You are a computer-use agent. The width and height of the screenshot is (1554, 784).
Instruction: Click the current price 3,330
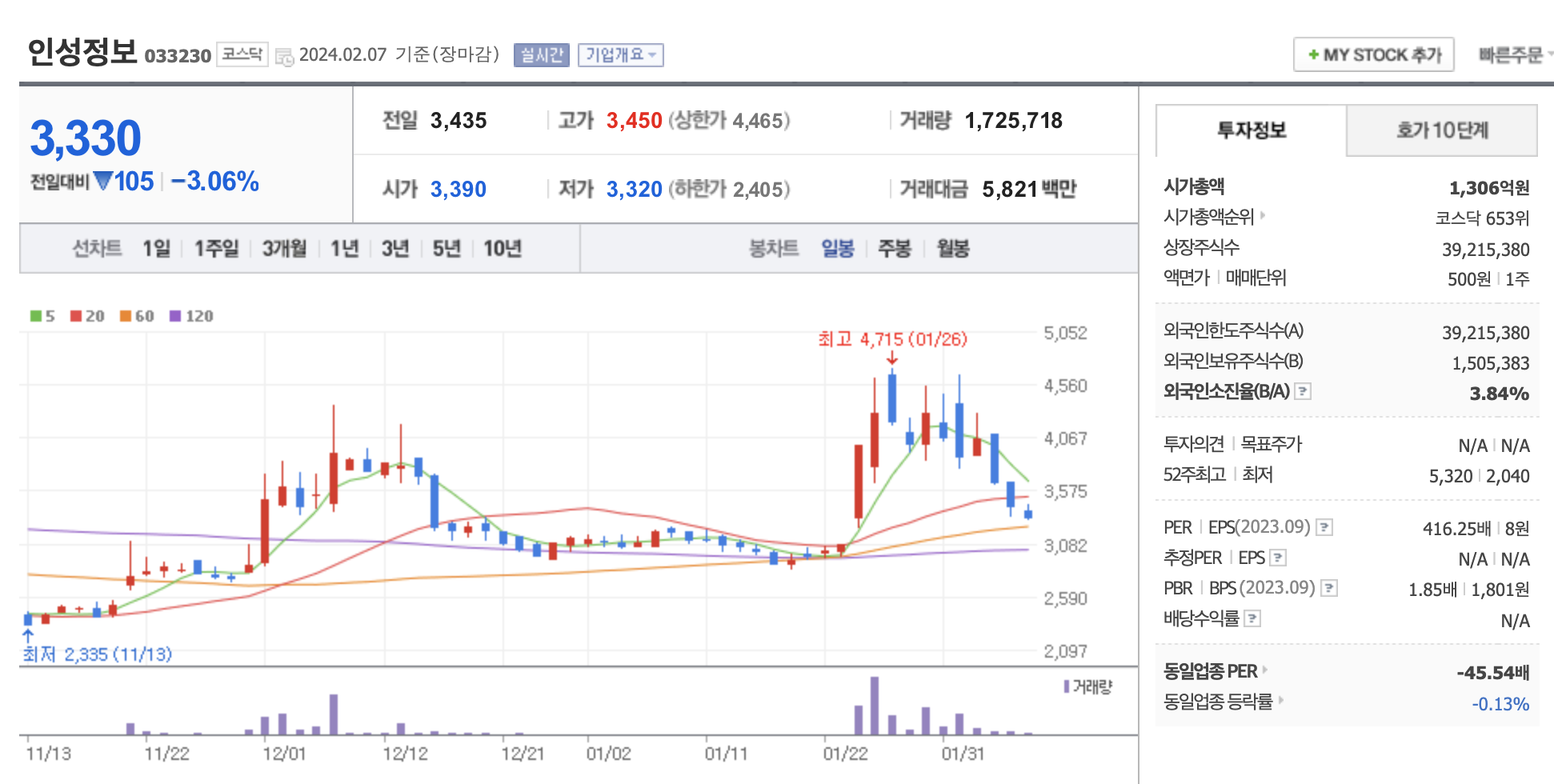pyautogui.click(x=86, y=138)
